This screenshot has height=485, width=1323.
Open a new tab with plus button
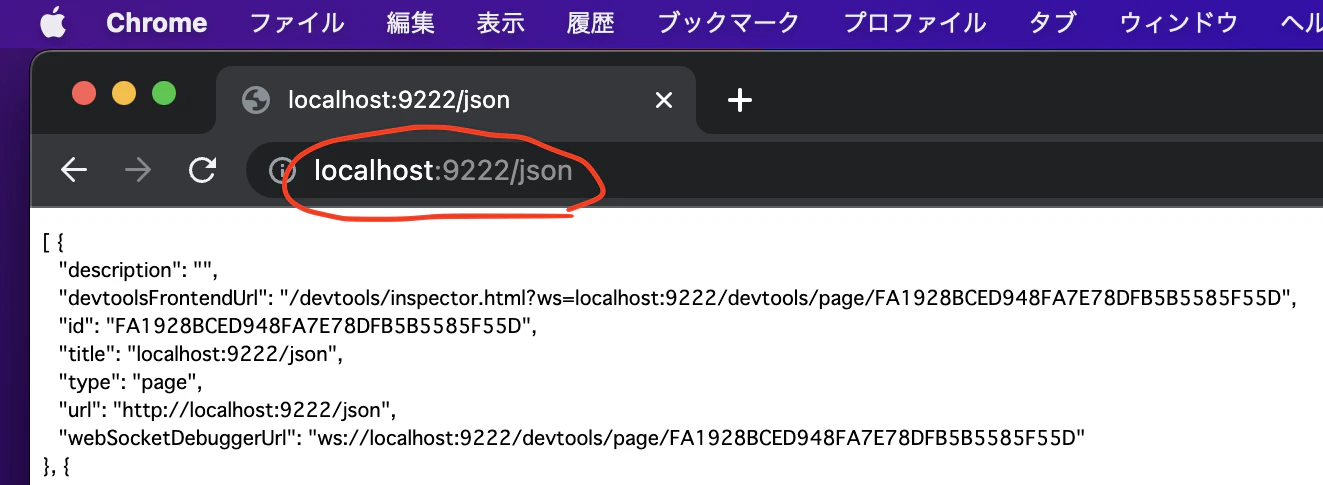coord(739,100)
